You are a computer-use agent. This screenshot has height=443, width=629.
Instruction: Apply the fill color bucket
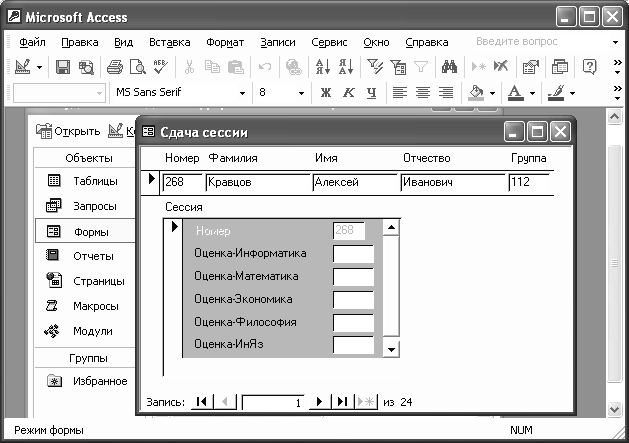point(476,93)
